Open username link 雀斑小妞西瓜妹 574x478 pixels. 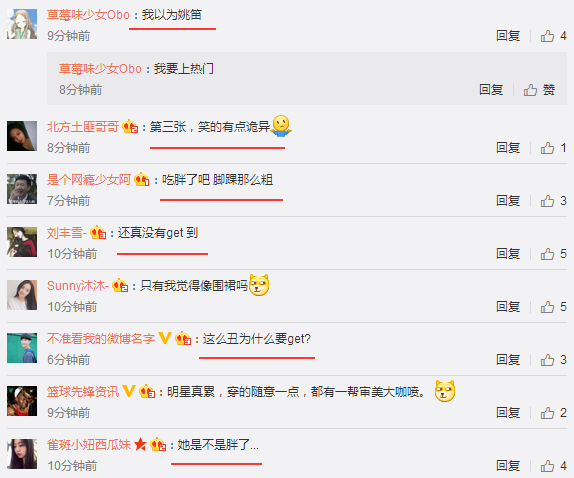(89, 445)
